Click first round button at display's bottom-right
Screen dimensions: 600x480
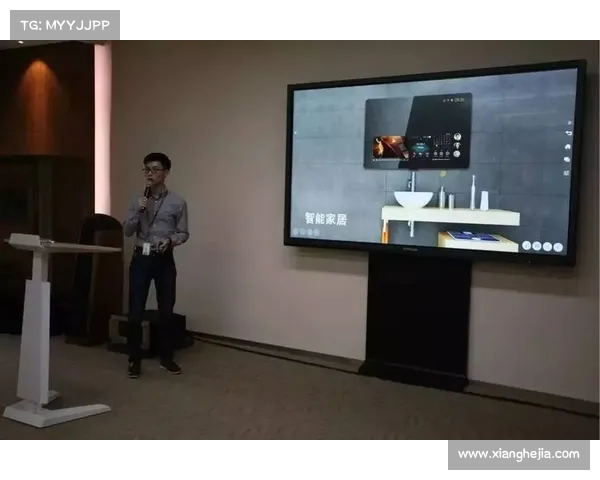[527, 245]
